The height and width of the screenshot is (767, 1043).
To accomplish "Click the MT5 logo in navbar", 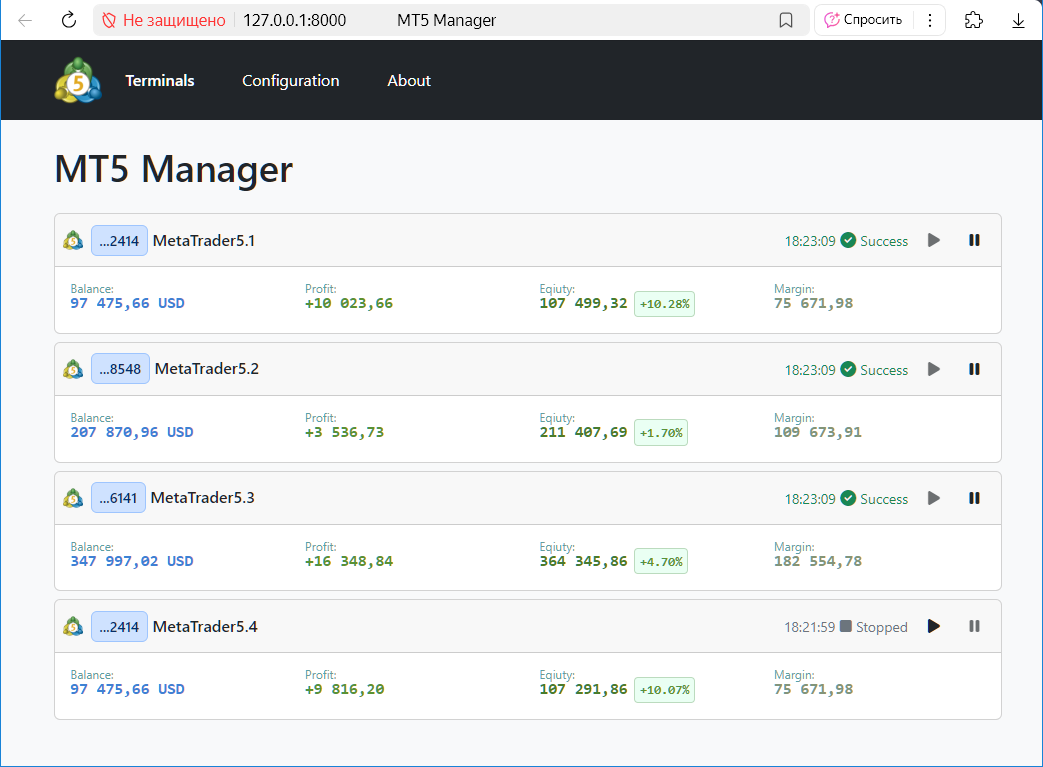I will [x=78, y=81].
